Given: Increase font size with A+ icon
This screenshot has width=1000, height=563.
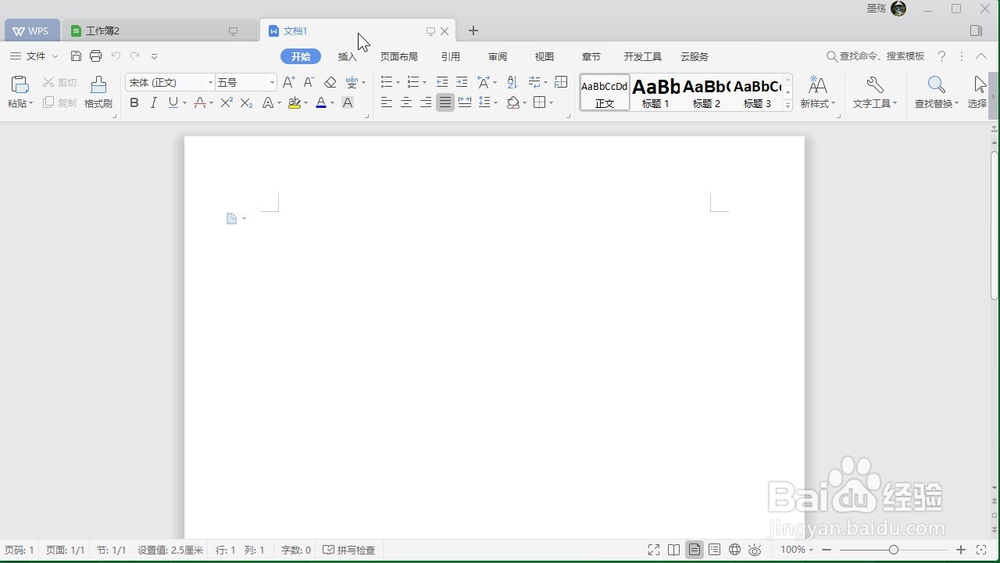Looking at the screenshot, I should pos(289,82).
